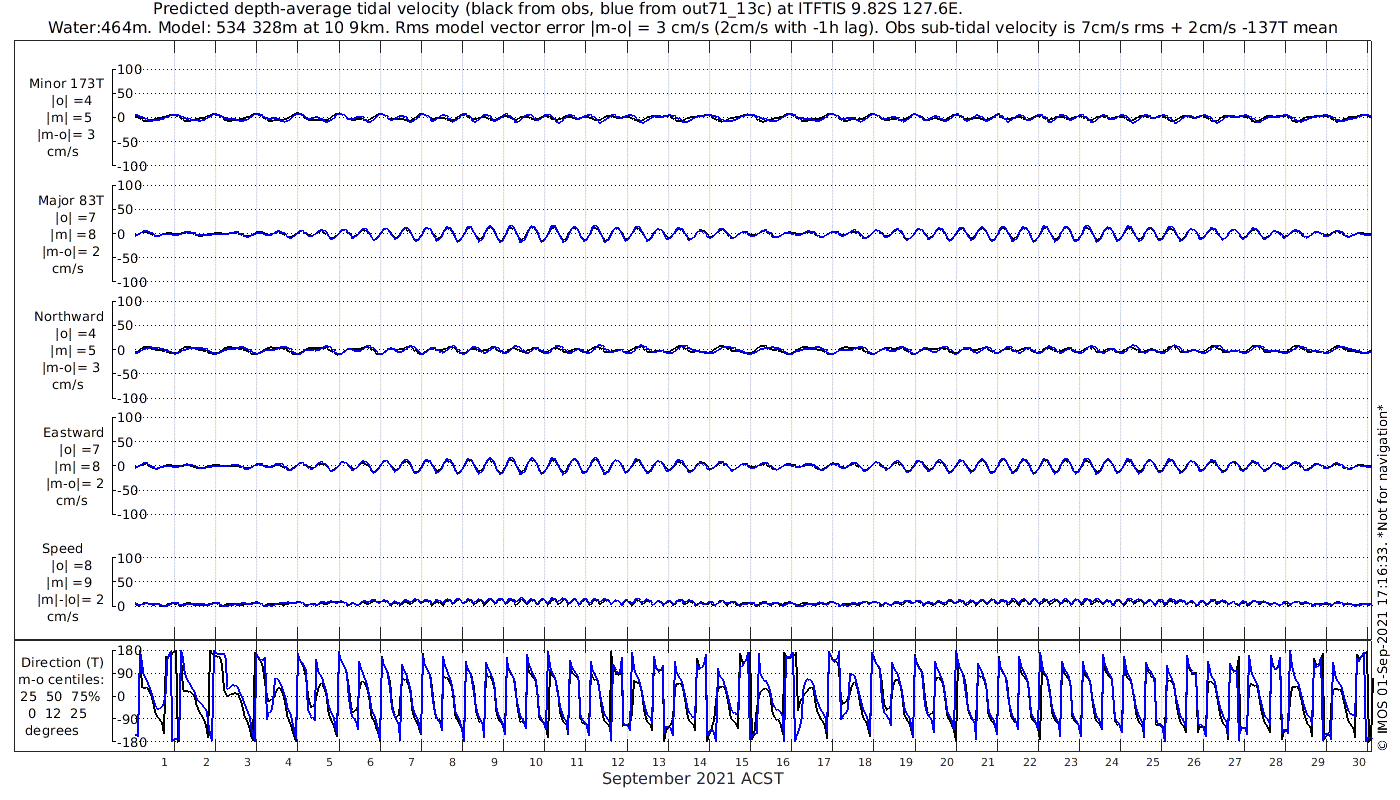Click day 1 on the September date axis
This screenshot has height=800, width=1400.
pos(165,762)
